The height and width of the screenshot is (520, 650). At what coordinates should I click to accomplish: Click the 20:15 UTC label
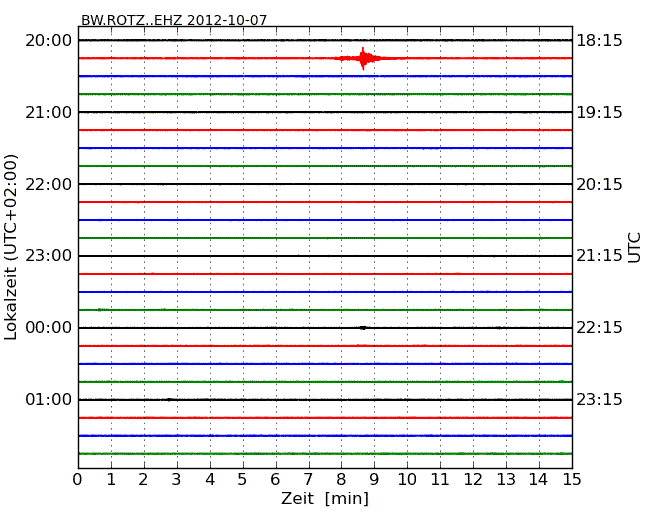click(x=599, y=184)
